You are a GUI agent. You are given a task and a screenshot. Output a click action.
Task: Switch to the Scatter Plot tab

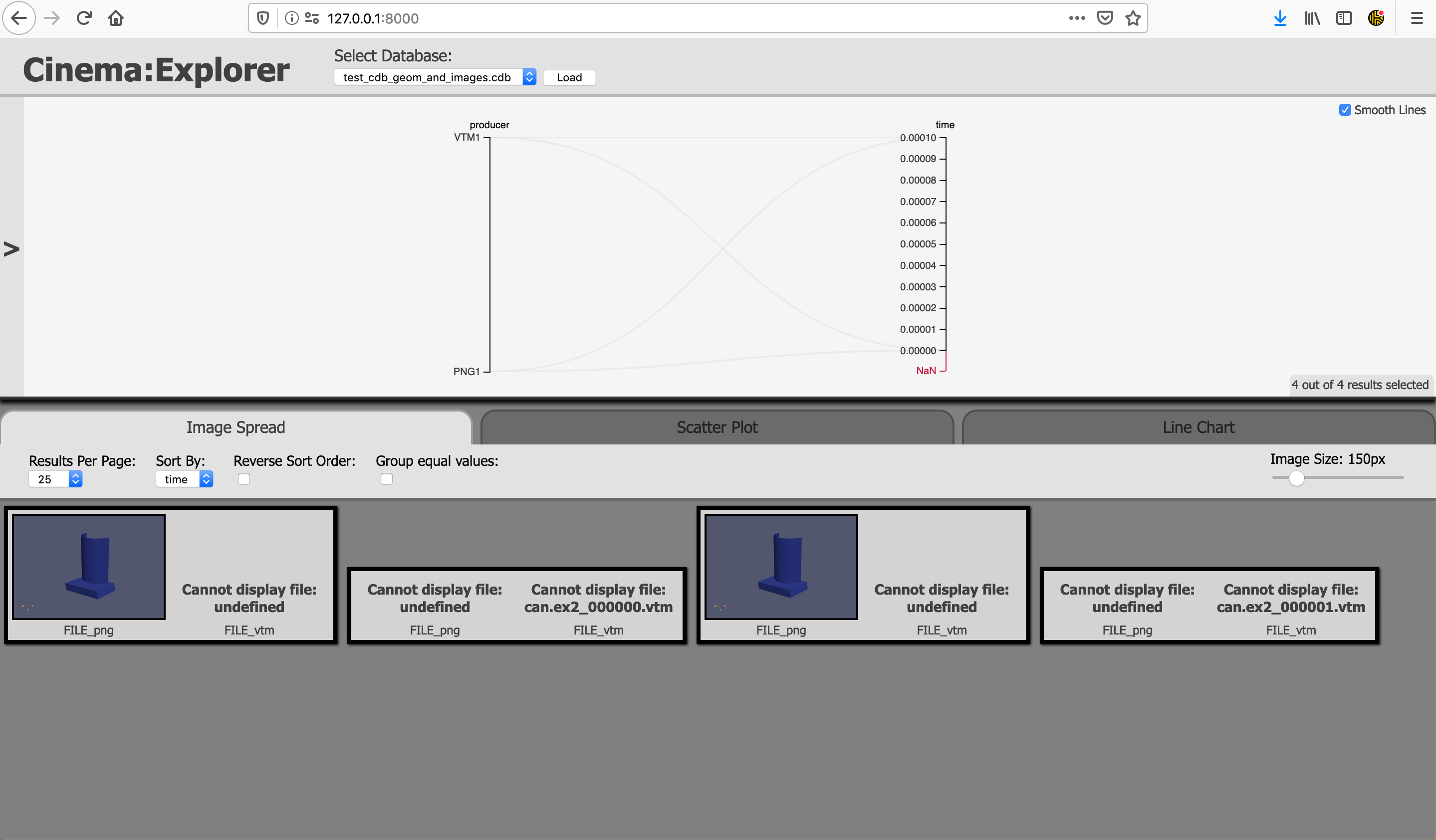[717, 427]
